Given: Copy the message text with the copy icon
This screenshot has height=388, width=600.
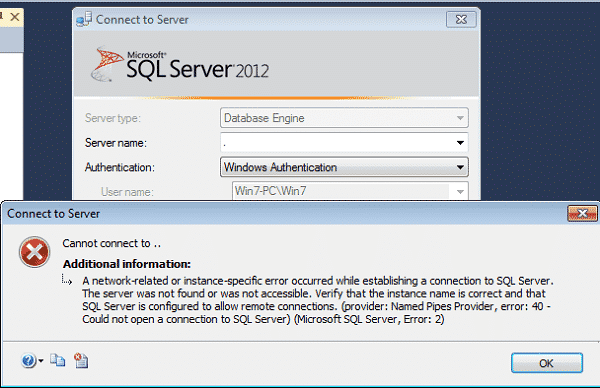Looking at the screenshot, I should coord(58,360).
